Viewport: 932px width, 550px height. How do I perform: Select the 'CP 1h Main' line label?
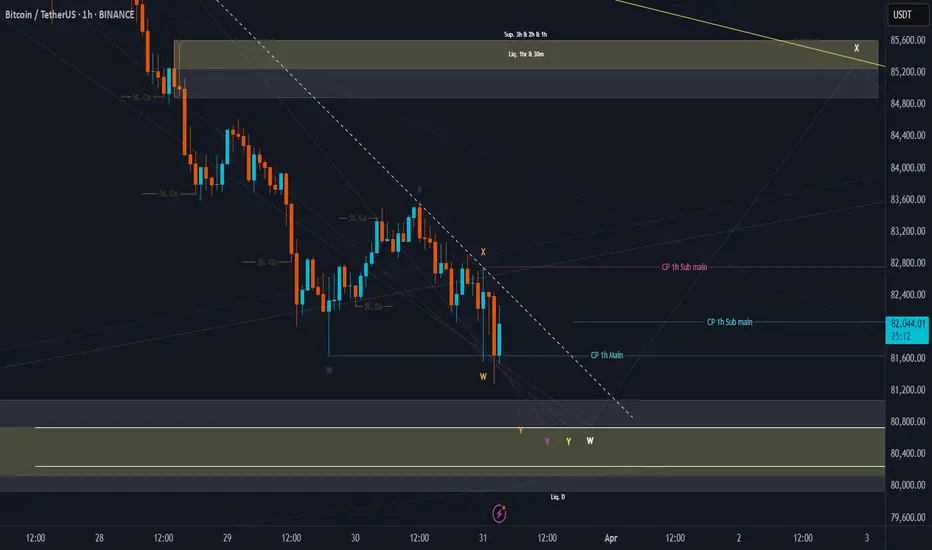point(606,355)
